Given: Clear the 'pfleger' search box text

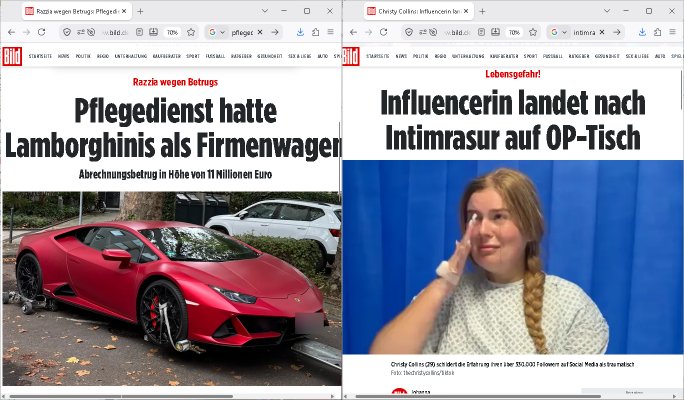Looking at the screenshot, I should click(x=260, y=32).
